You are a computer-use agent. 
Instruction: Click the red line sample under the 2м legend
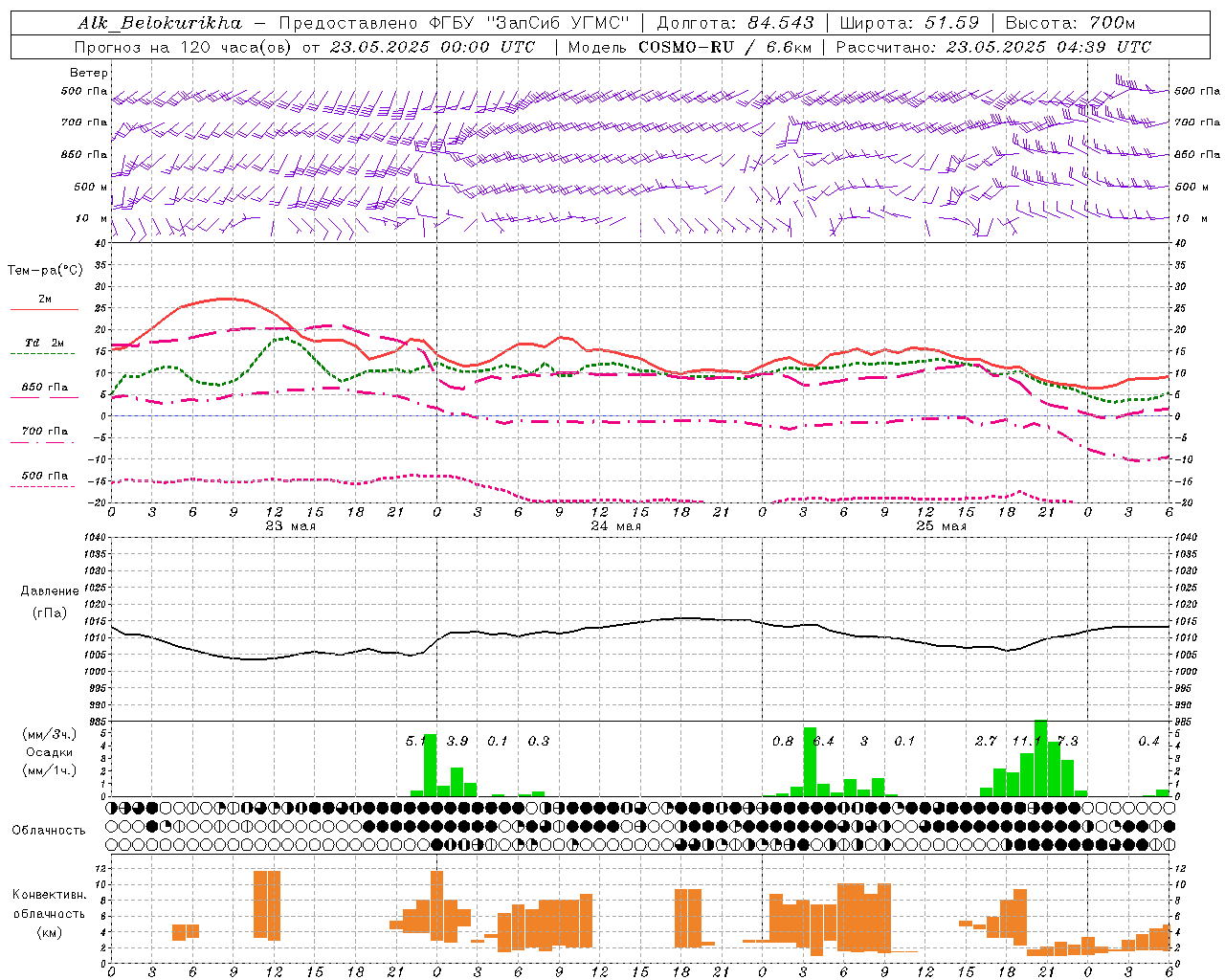click(45, 310)
